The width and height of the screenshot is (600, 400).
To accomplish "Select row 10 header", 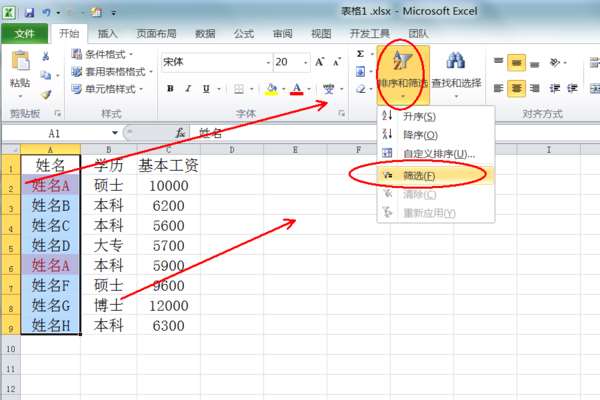I will click(x=11, y=349).
